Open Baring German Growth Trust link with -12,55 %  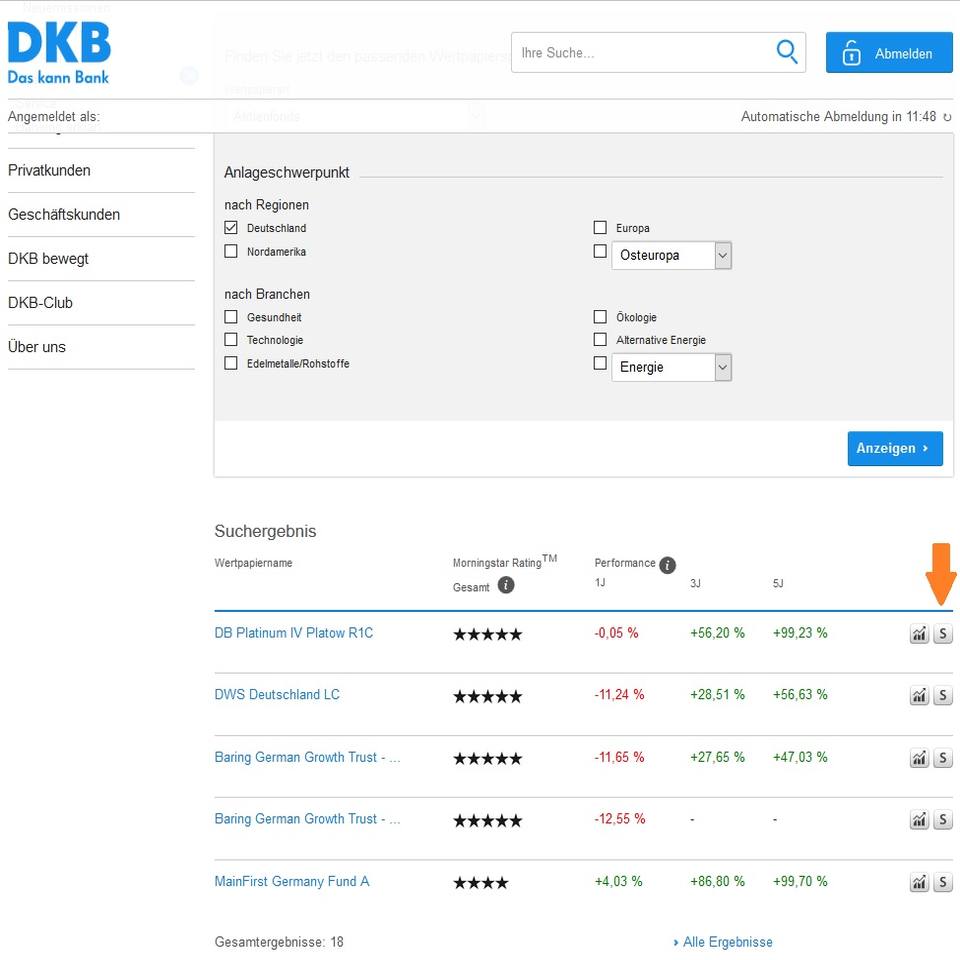[307, 819]
